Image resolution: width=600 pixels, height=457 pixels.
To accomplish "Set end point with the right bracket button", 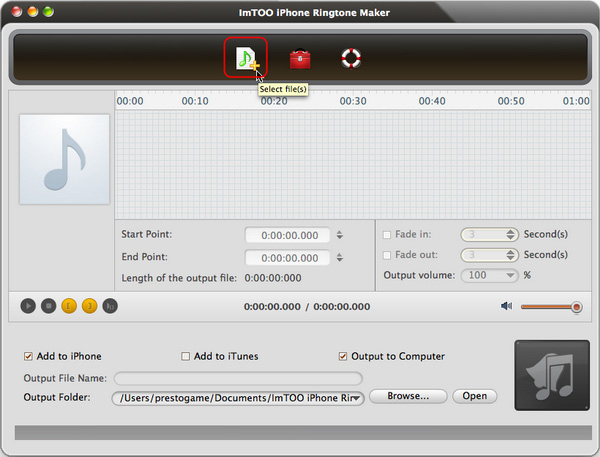I will [90, 306].
